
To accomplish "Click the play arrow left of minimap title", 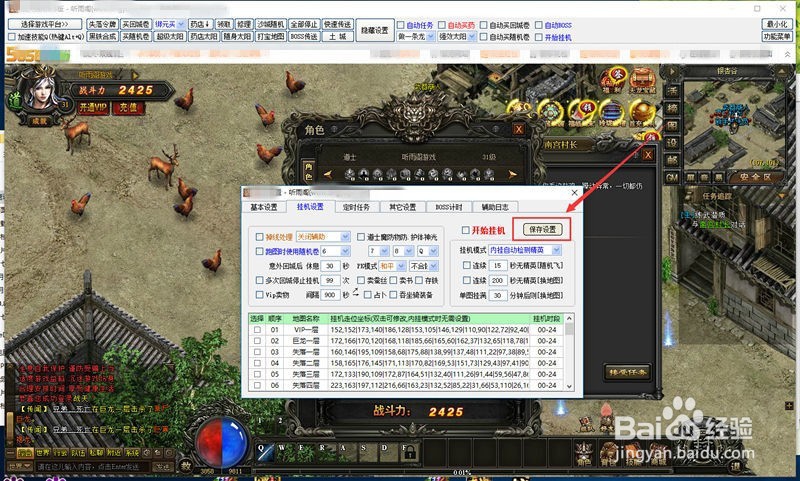I will (x=671, y=72).
